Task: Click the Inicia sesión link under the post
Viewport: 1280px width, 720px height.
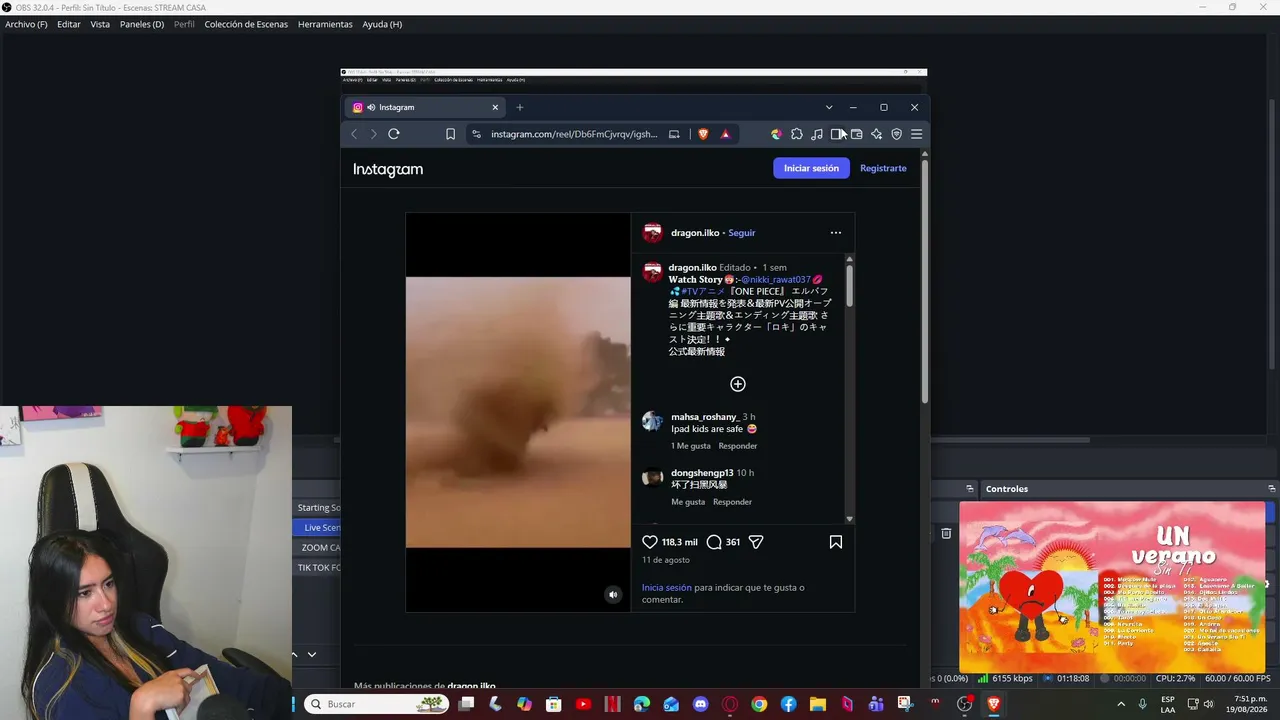Action: [x=667, y=588]
